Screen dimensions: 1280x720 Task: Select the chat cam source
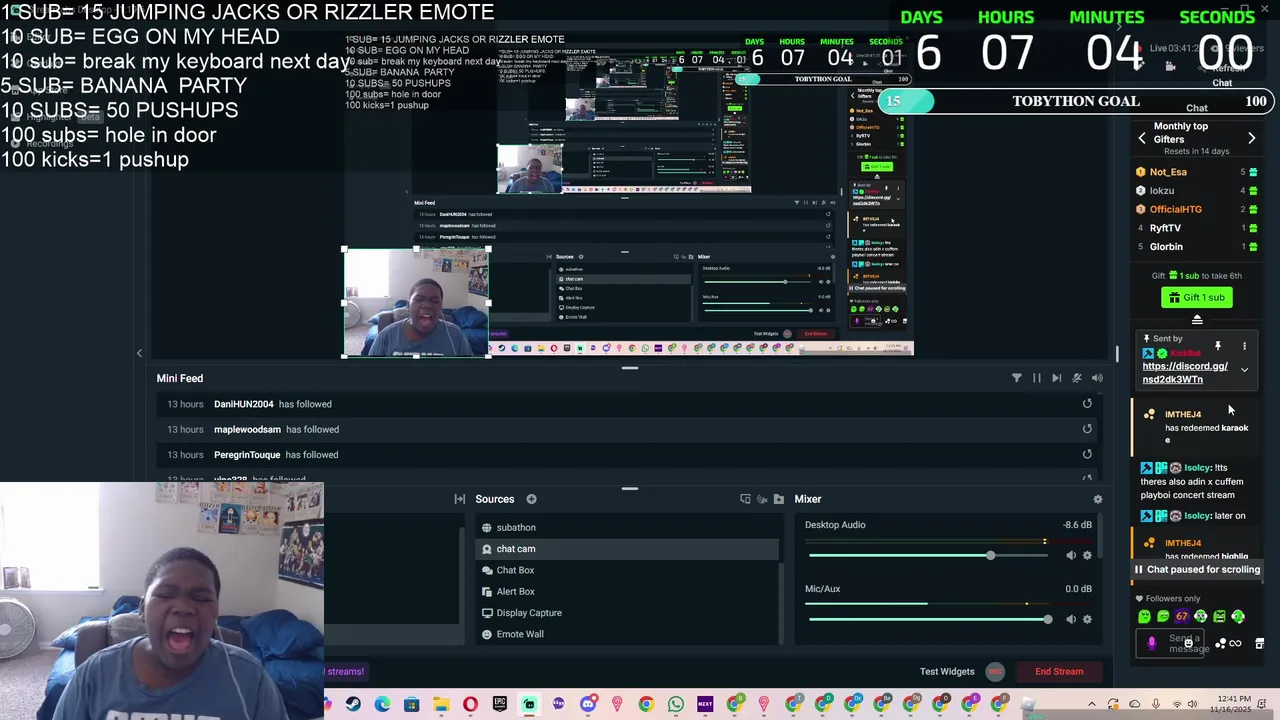pyautogui.click(x=627, y=549)
